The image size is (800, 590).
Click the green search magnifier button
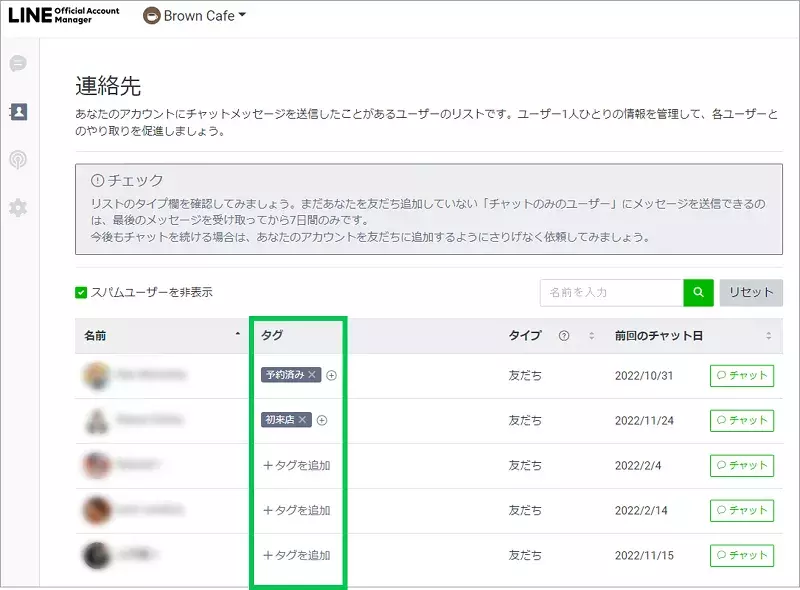(698, 292)
